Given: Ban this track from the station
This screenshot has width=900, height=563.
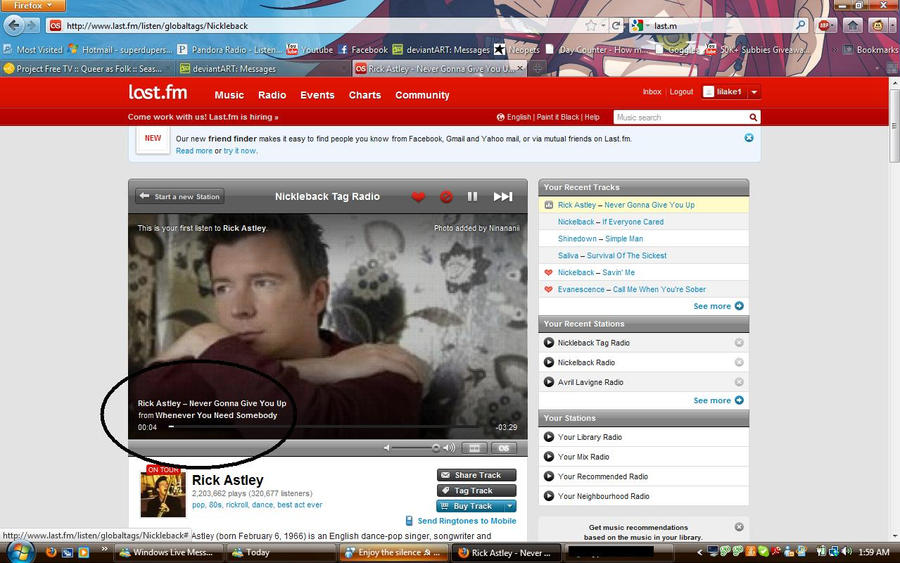Looking at the screenshot, I should click(x=446, y=197).
